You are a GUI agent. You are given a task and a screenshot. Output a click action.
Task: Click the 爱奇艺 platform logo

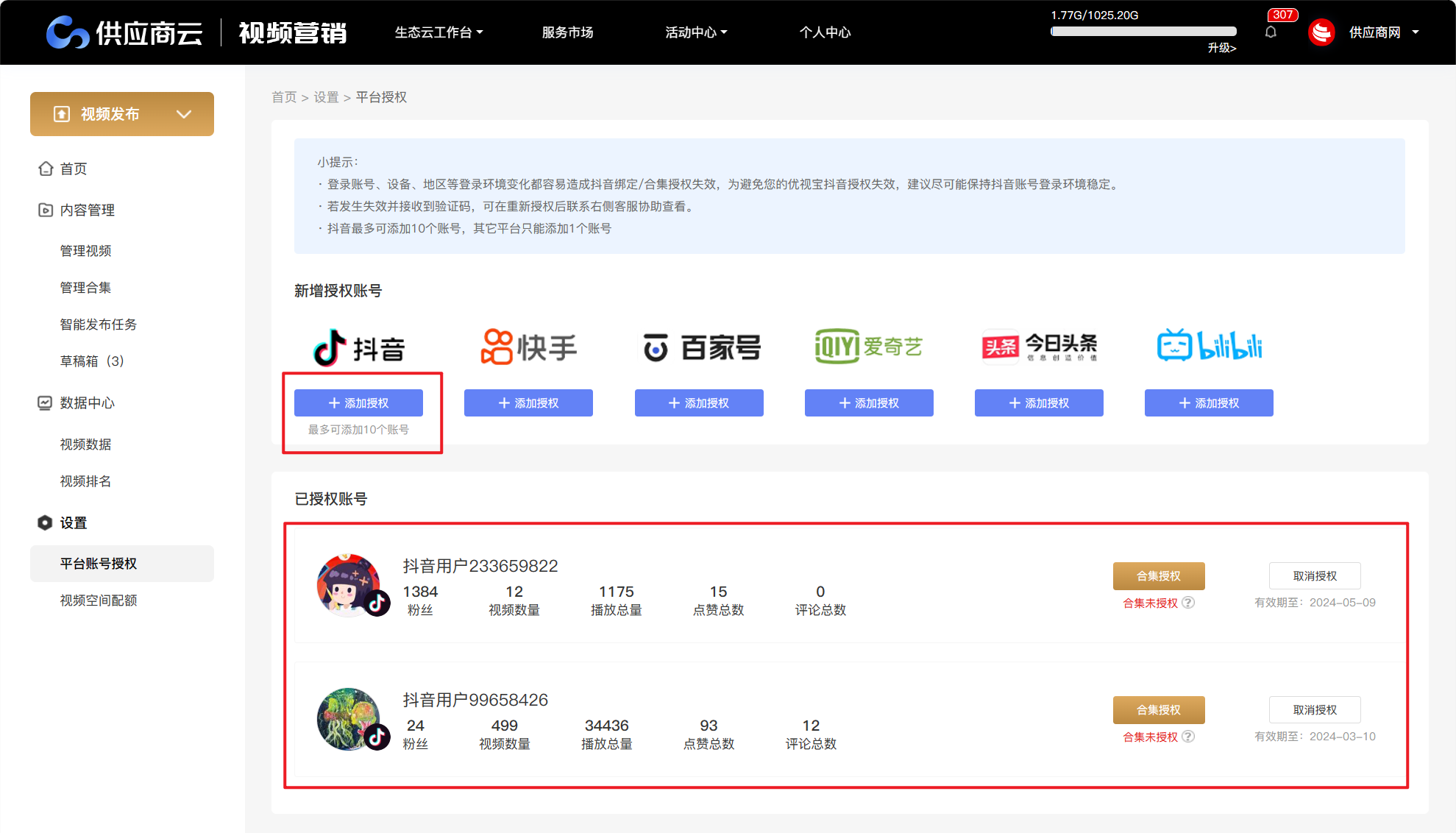click(x=869, y=347)
